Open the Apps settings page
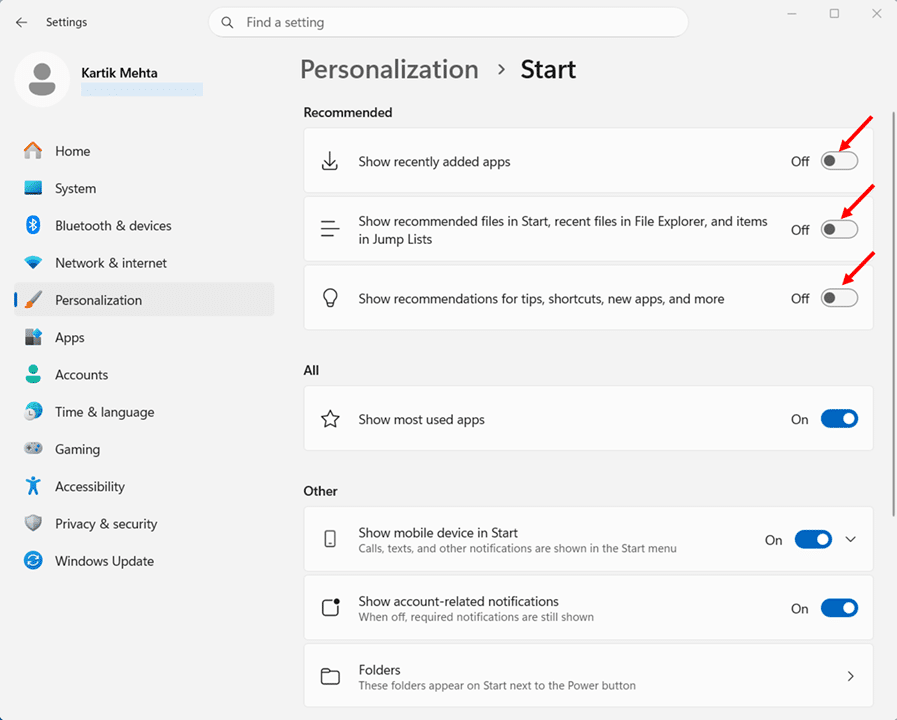Viewport: 897px width, 720px height. tap(69, 338)
